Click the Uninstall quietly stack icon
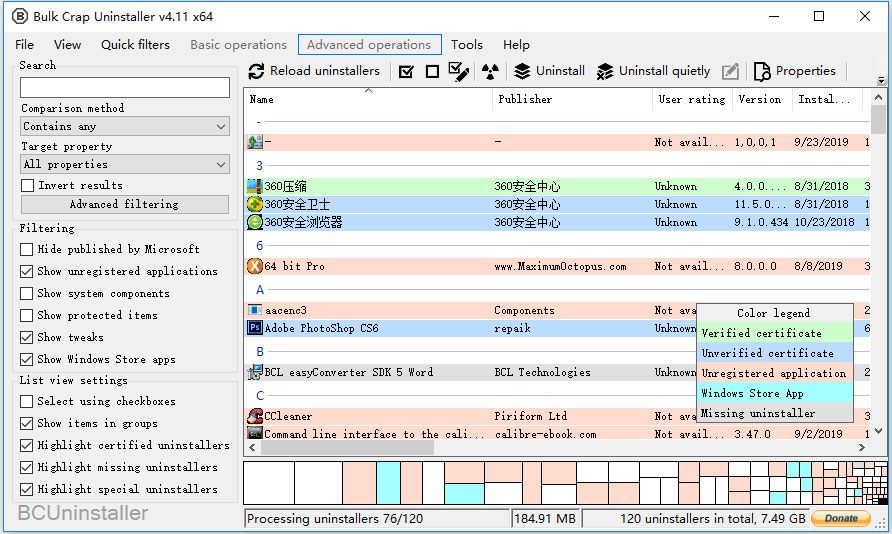Screen dimensions: 892x534 (605, 72)
